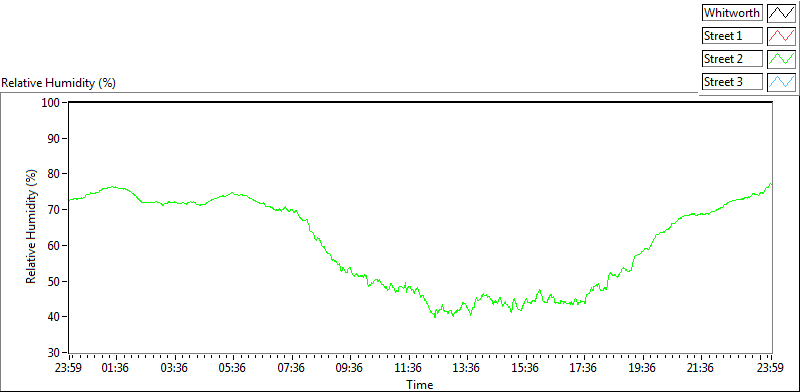This screenshot has height=392, width=800.
Task: Click the 100 value on the y-axis
Action: click(53, 103)
